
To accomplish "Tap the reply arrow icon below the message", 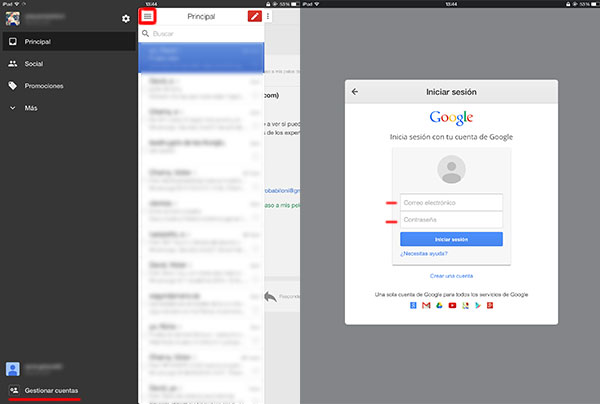I will pos(271,296).
